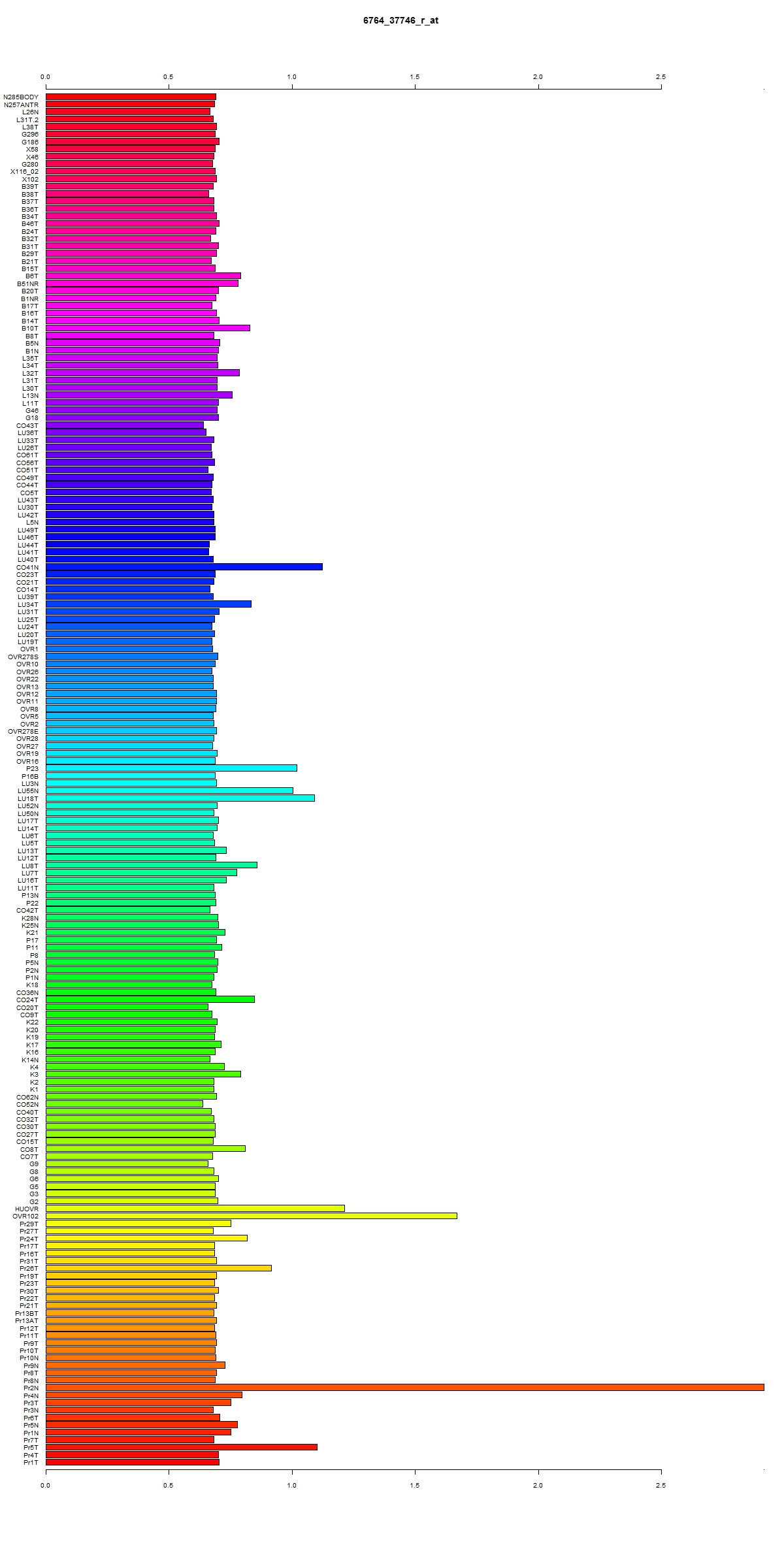
Task: Click the N257ANTR row label
Action: [x=21, y=105]
